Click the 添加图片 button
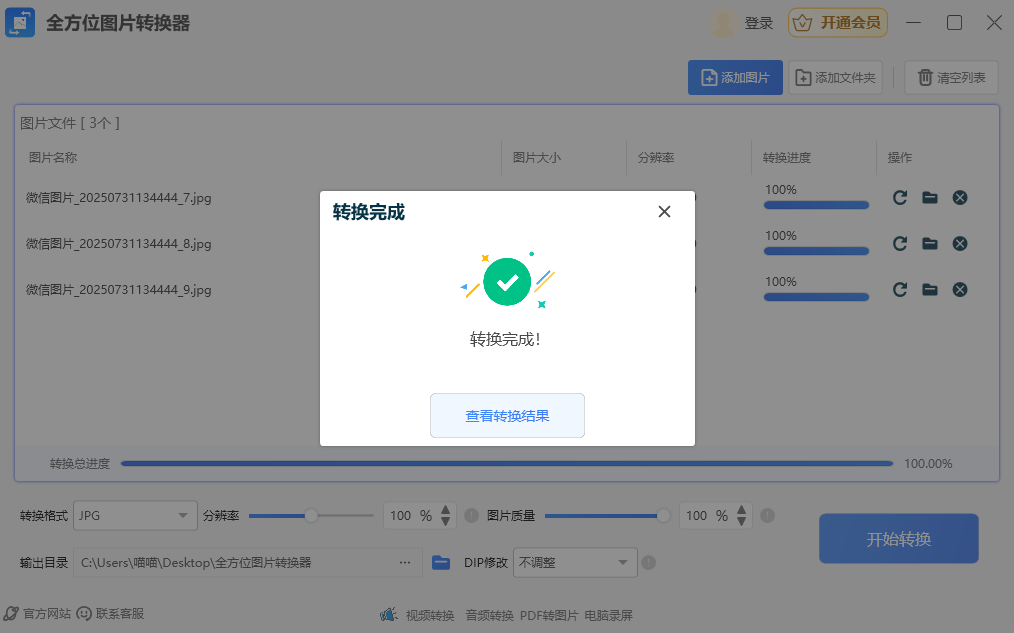The image size is (1014, 633). [735, 78]
